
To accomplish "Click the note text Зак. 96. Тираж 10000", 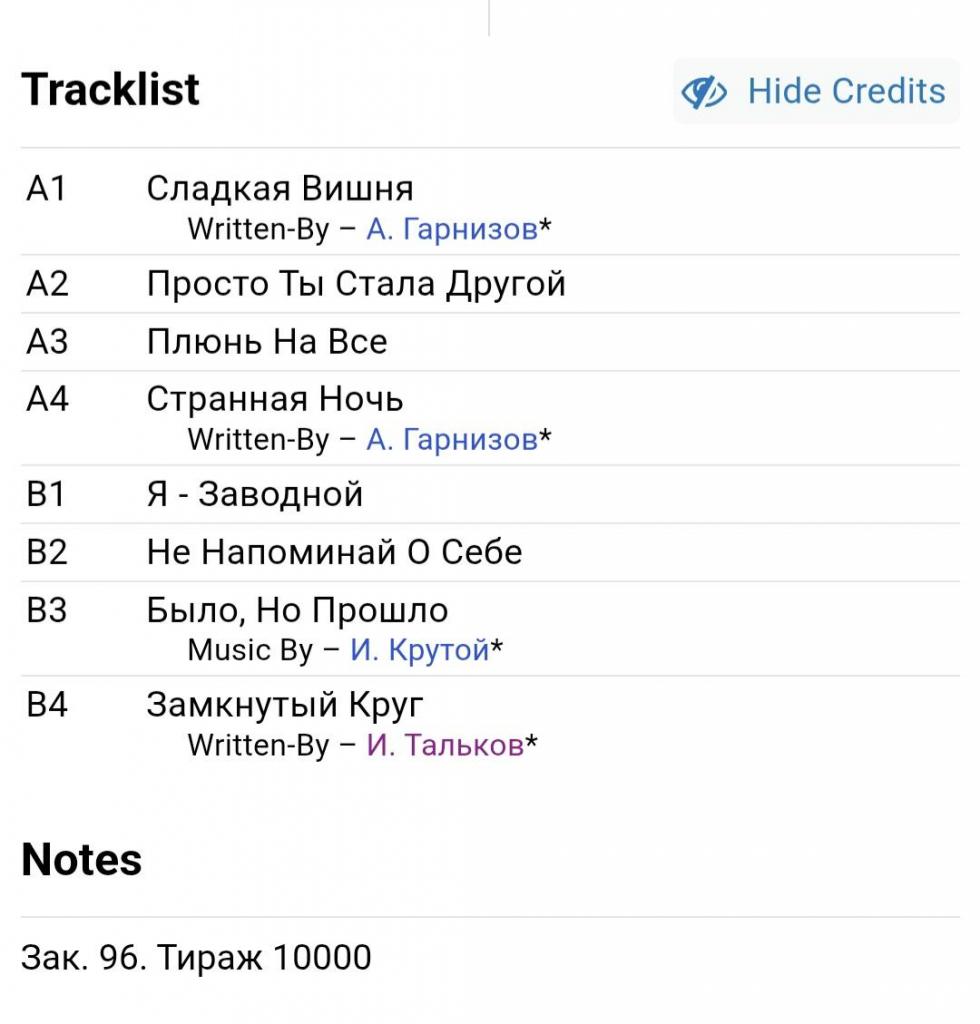I will click(197, 958).
